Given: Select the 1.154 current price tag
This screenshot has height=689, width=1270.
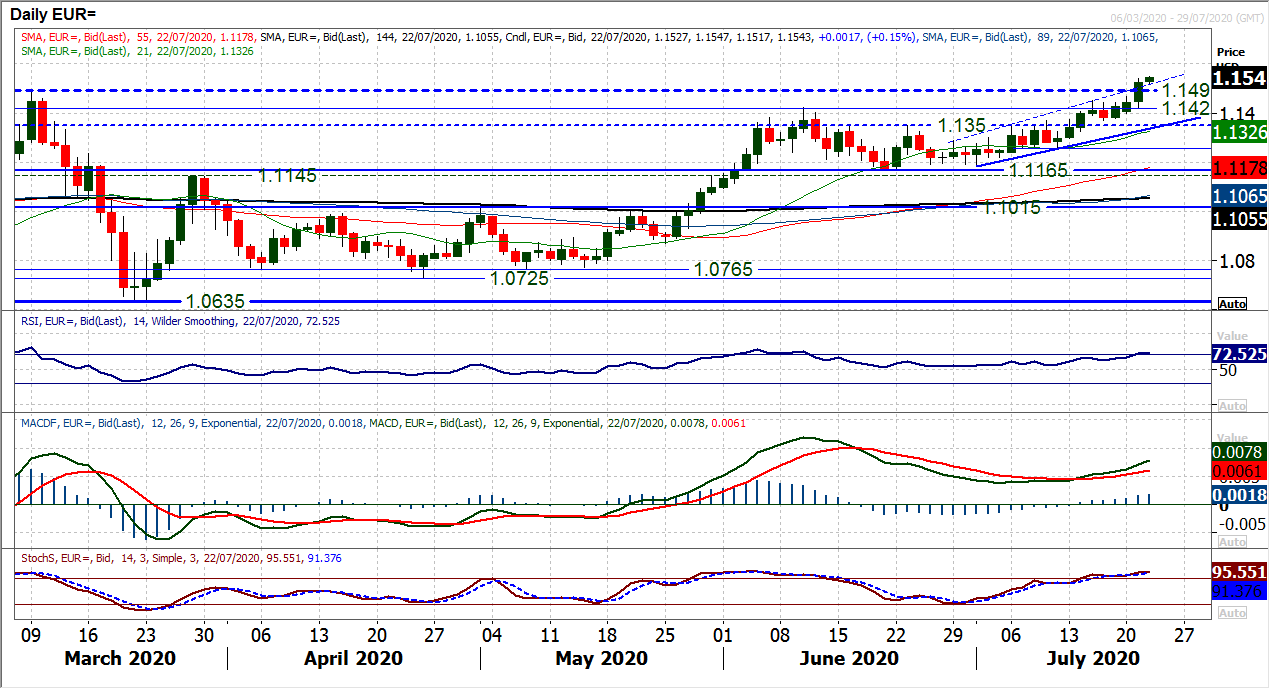Looking at the screenshot, I should [x=1239, y=78].
